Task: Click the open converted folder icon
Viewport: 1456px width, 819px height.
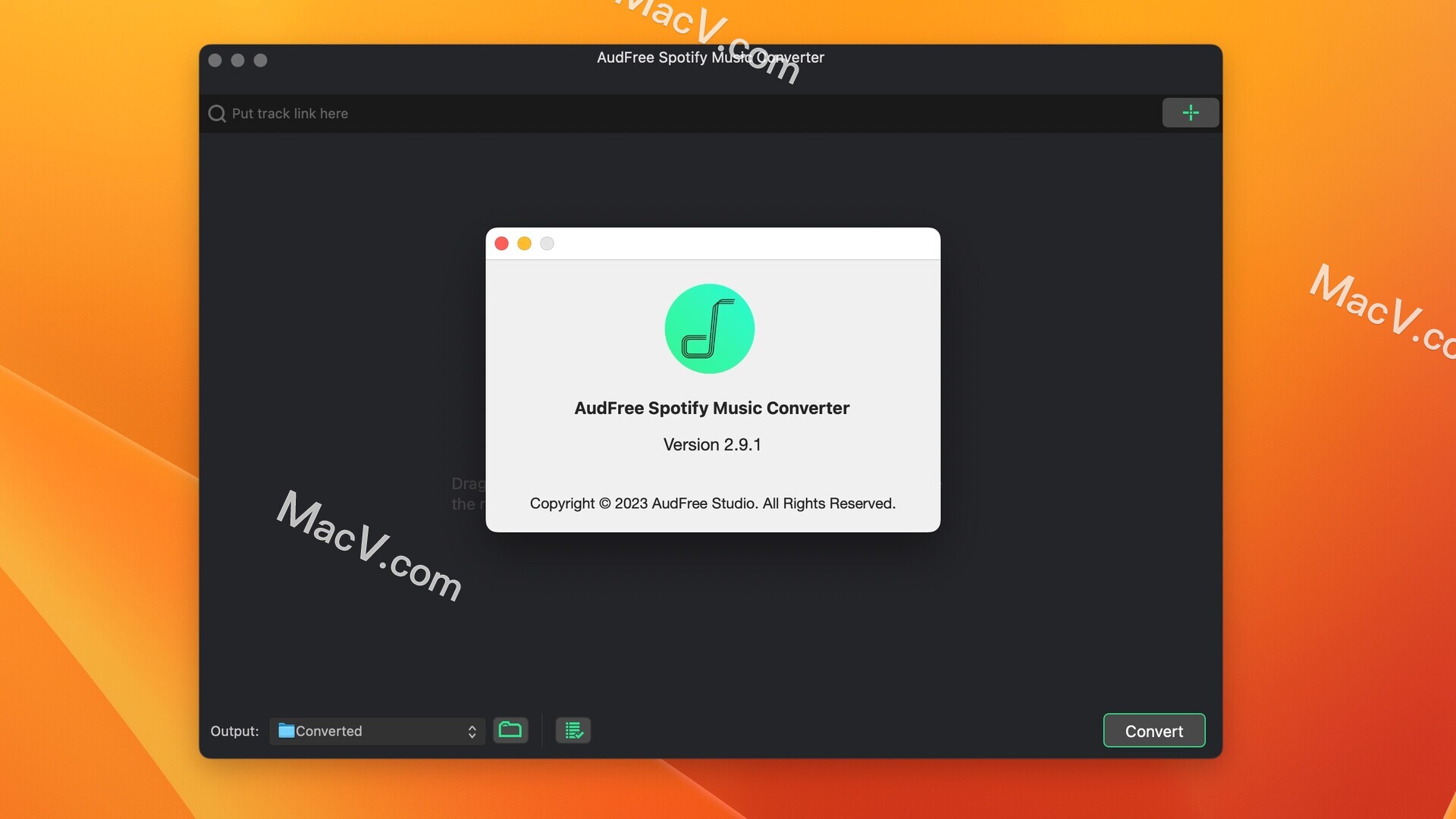Action: click(511, 729)
